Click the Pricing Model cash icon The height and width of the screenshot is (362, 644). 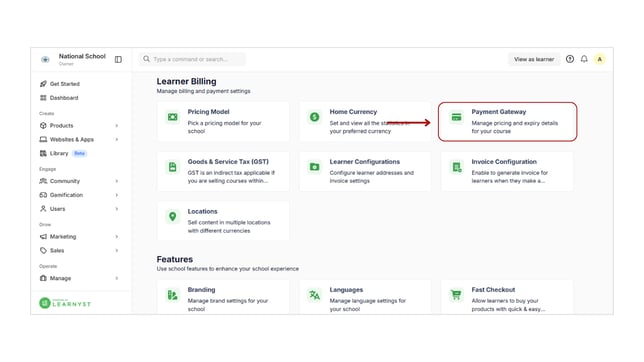172,117
